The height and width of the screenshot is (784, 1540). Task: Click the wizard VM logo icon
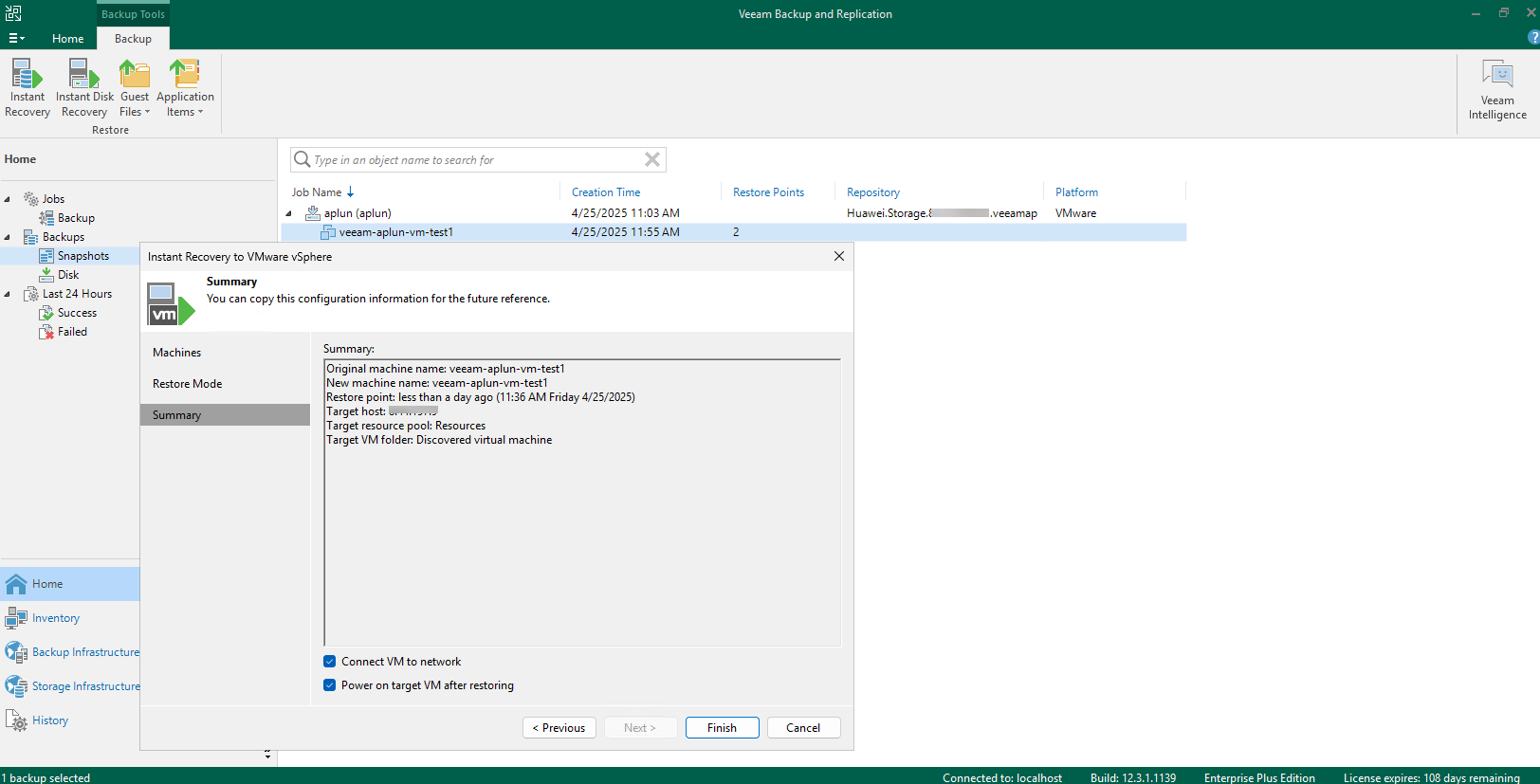(171, 303)
